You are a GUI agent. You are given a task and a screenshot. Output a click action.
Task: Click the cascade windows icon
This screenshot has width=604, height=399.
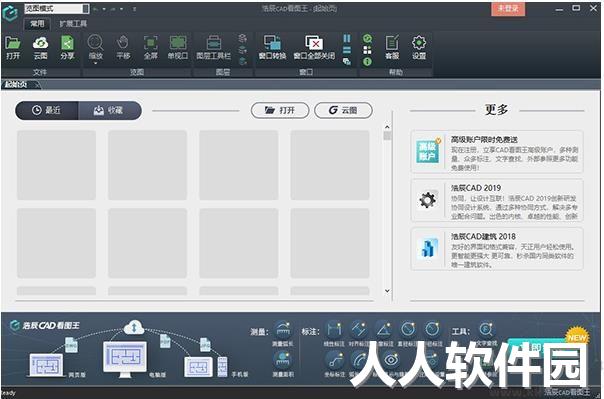pyautogui.click(x=347, y=61)
